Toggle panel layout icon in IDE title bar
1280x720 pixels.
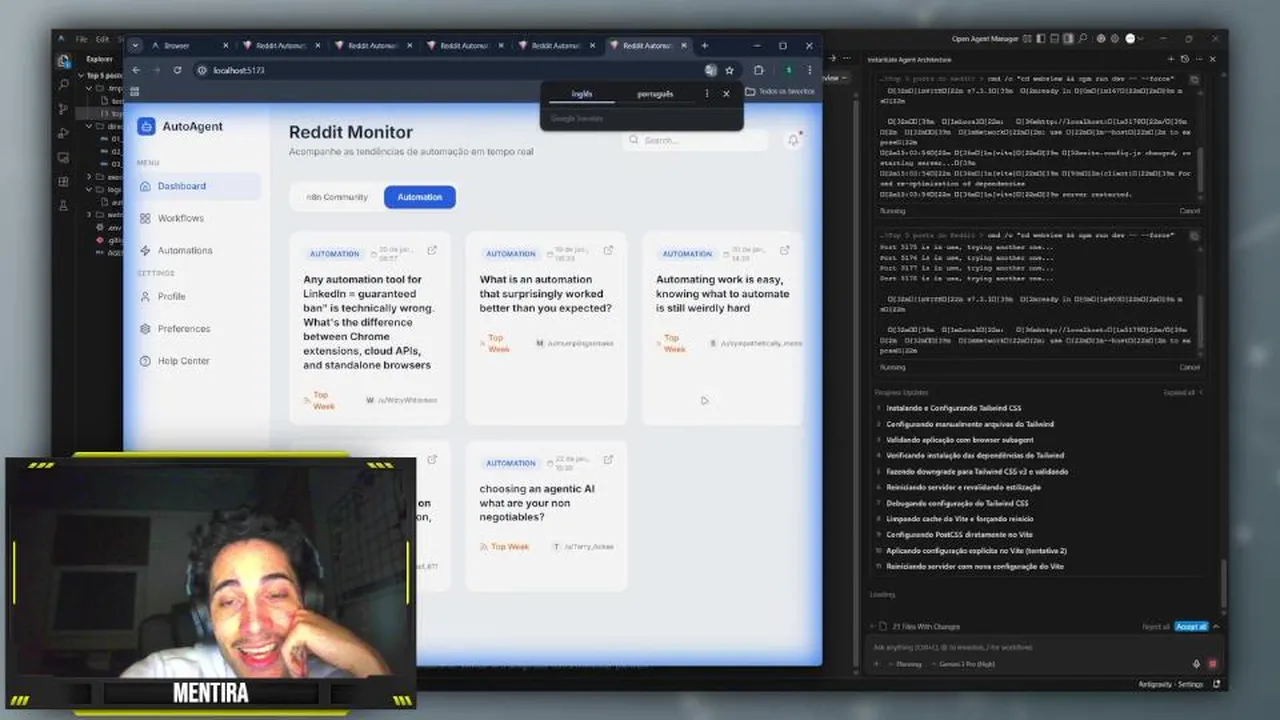1053,39
